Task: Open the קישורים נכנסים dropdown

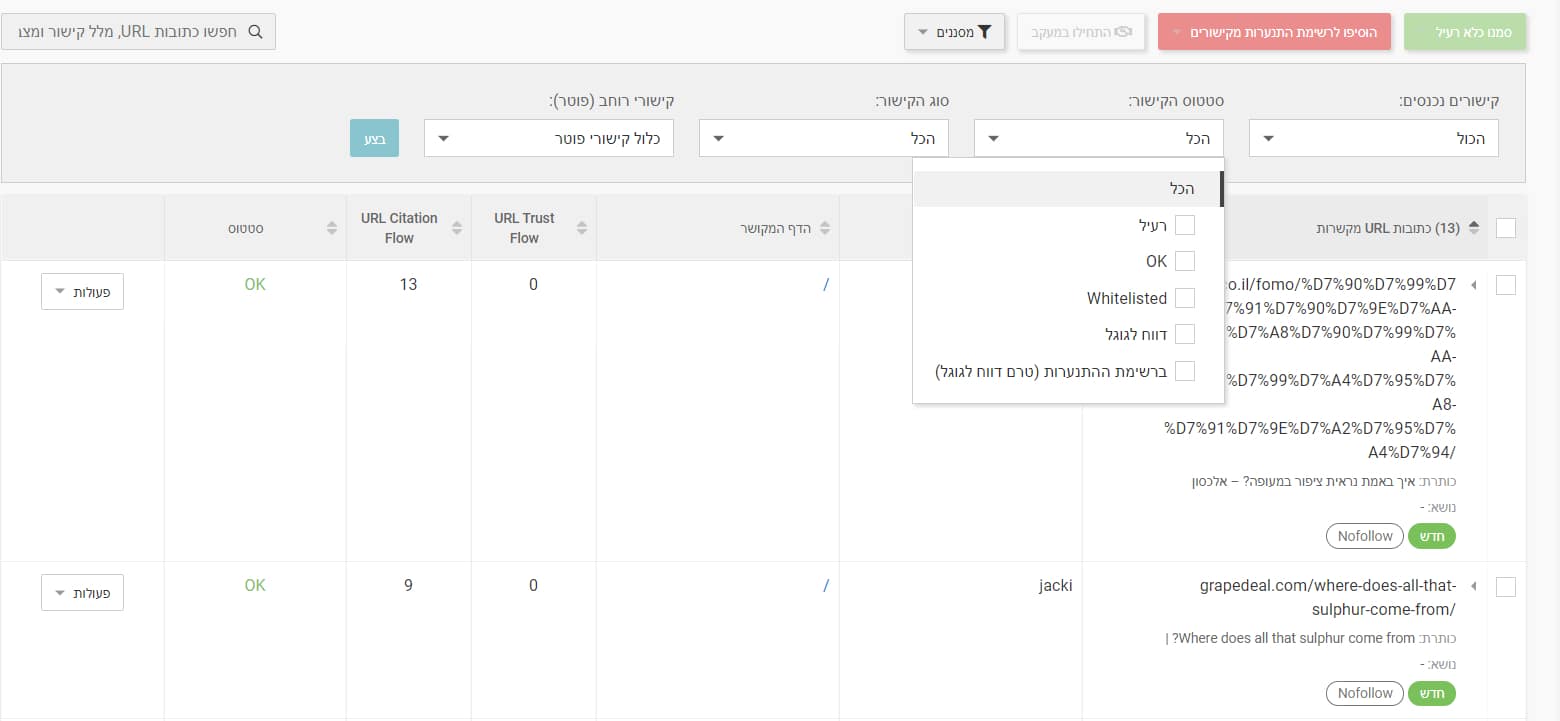Action: pyautogui.click(x=1374, y=138)
